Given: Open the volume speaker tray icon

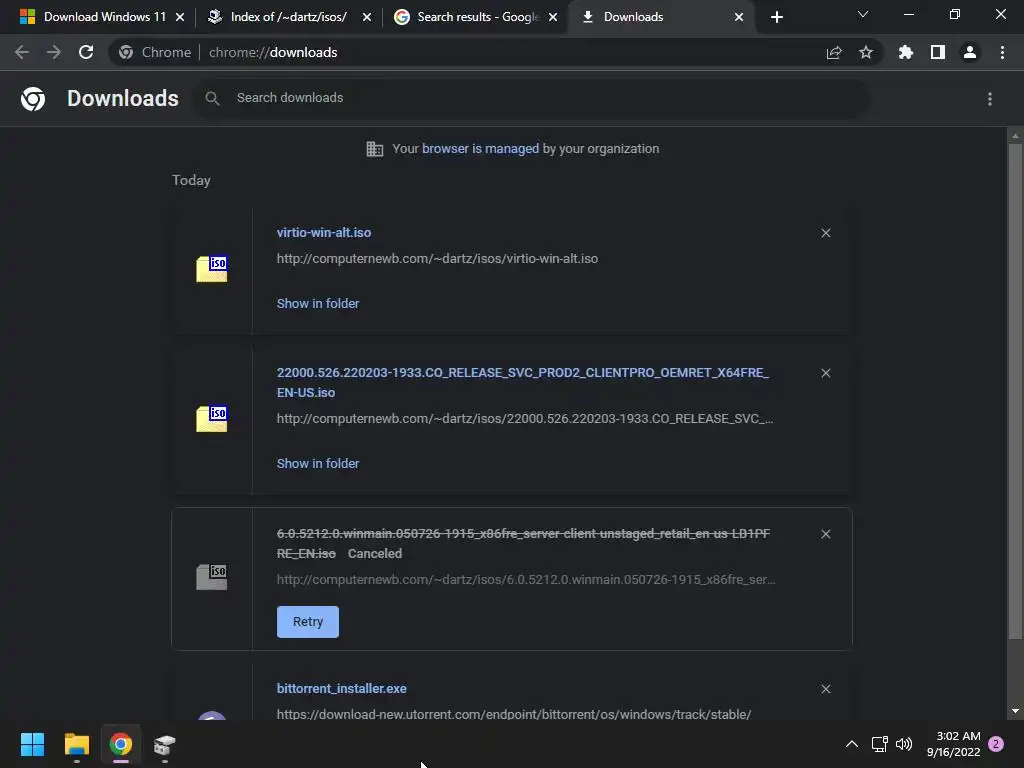Looking at the screenshot, I should (x=904, y=744).
